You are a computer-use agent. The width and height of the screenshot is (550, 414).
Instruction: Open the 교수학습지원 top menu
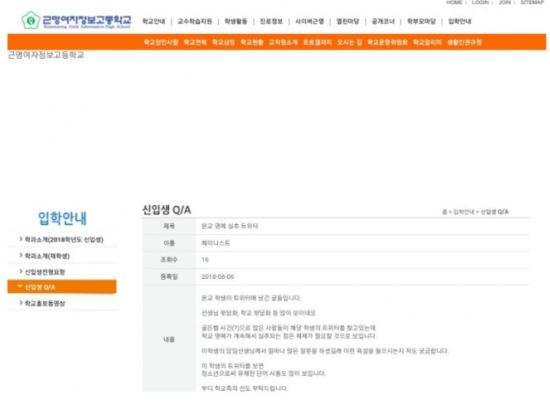point(195,21)
